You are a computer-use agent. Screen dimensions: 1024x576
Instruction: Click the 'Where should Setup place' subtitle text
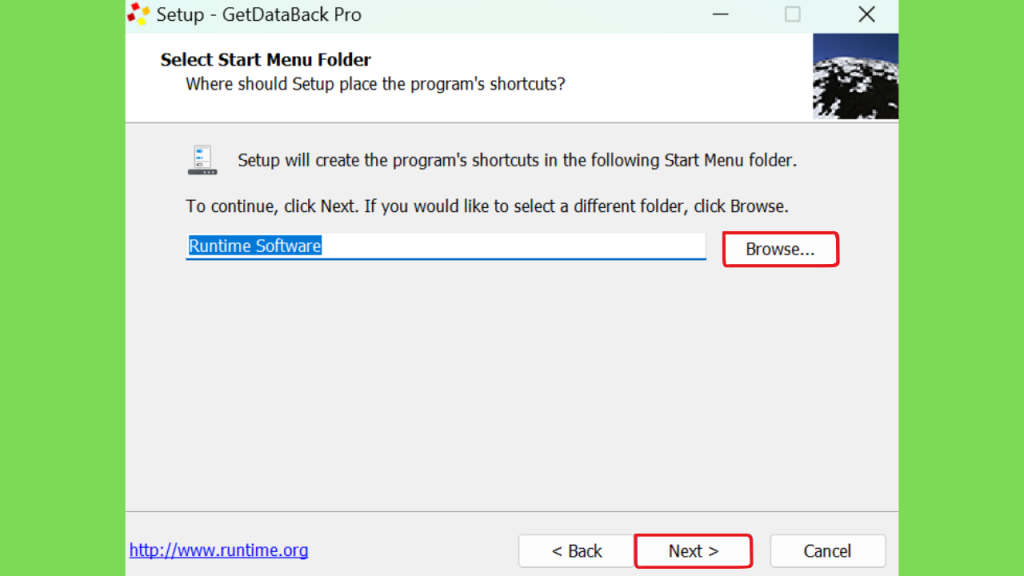click(376, 84)
